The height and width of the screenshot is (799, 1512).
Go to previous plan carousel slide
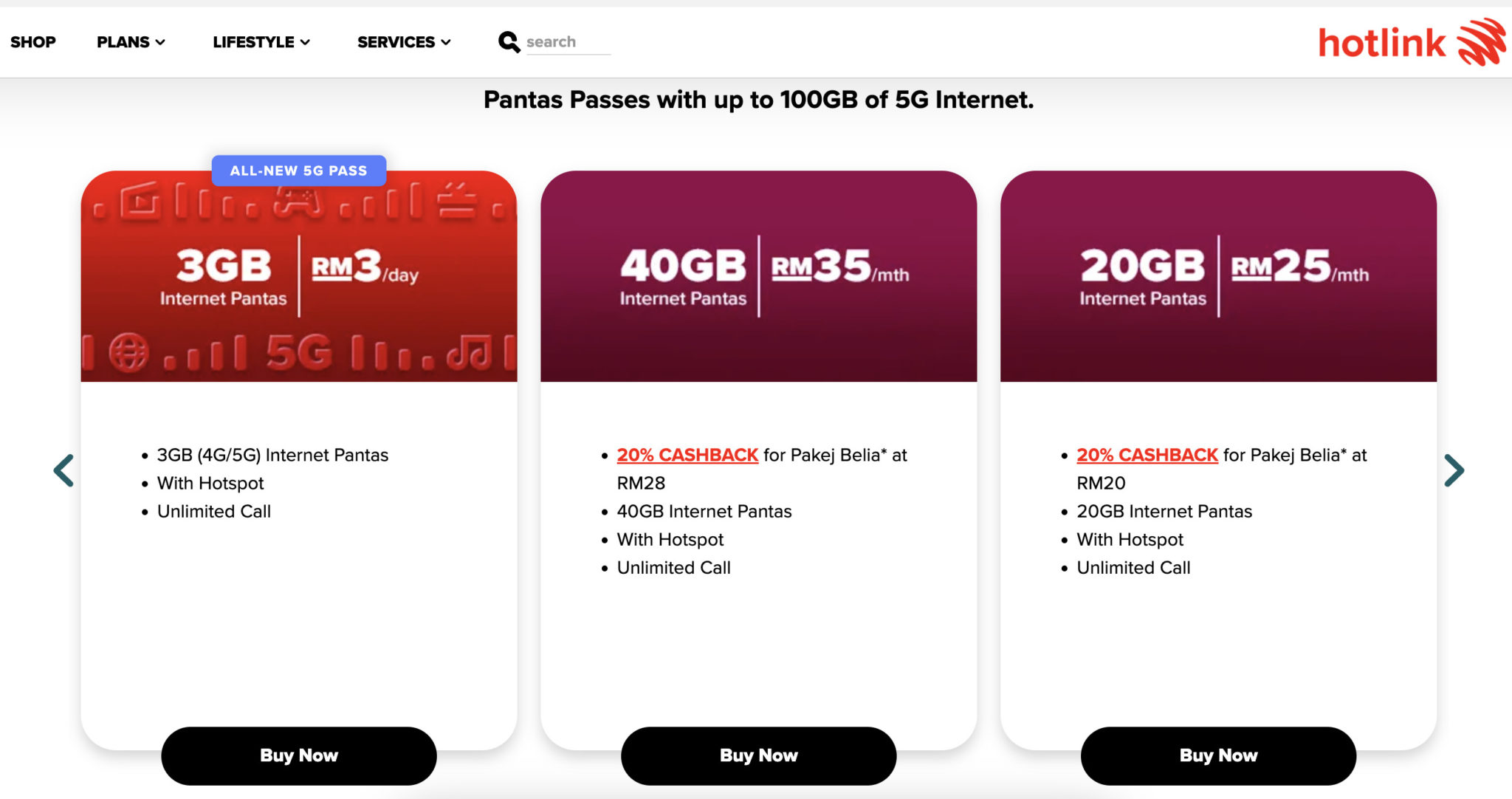(64, 470)
